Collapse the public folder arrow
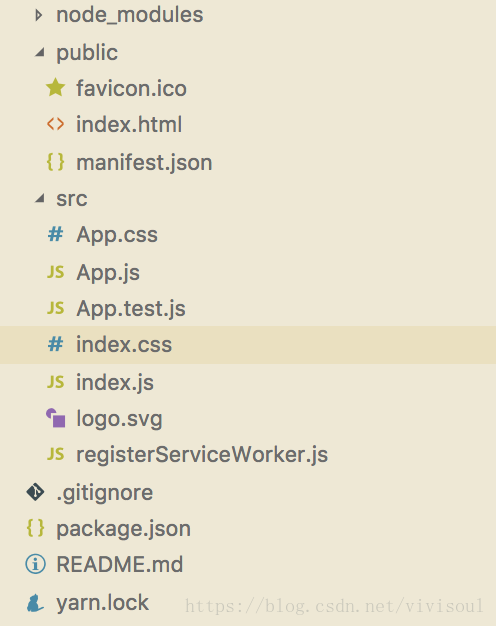This screenshot has height=626, width=496. (39, 52)
